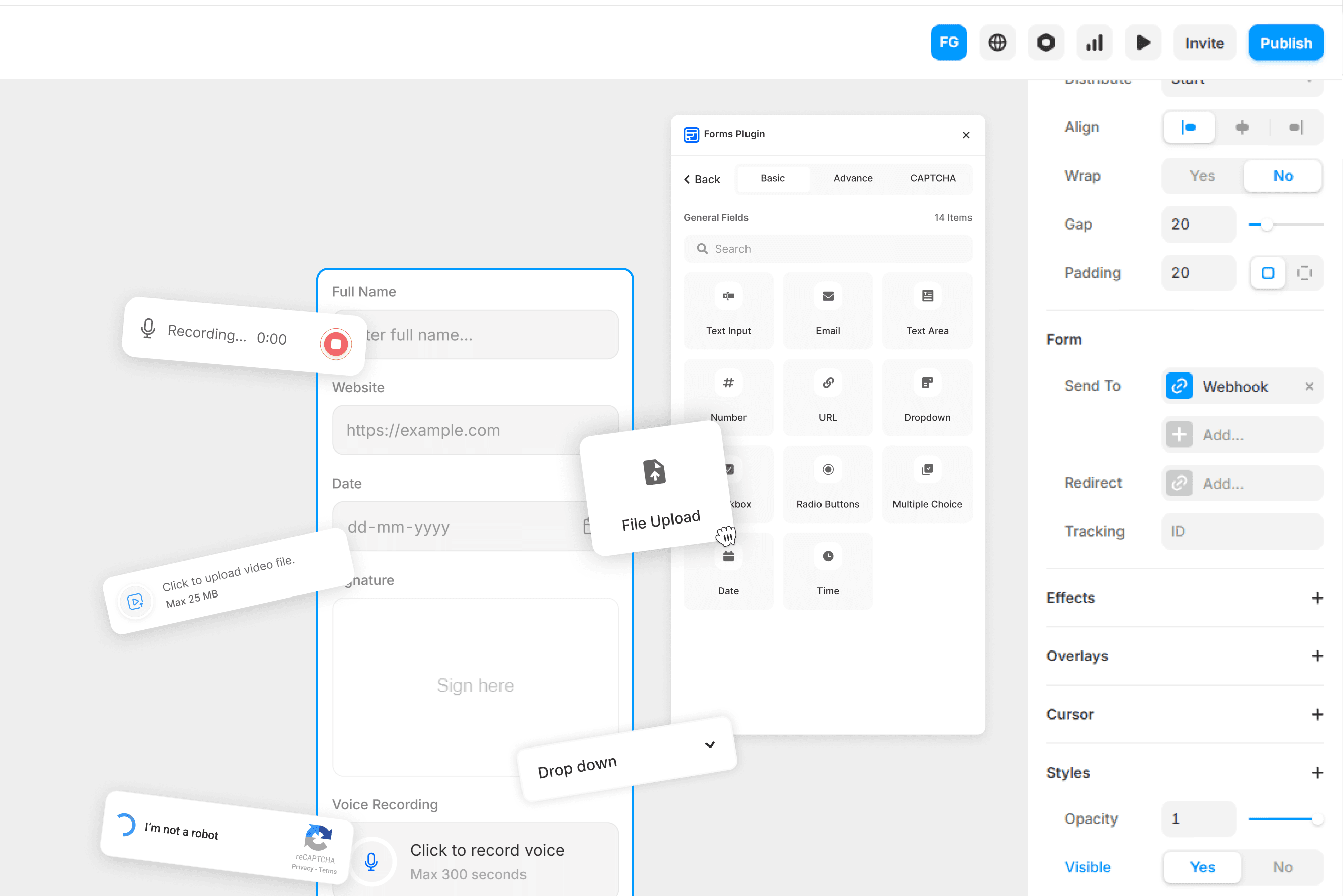This screenshot has width=1343, height=896.
Task: Expand the Effects section
Action: [1318, 598]
